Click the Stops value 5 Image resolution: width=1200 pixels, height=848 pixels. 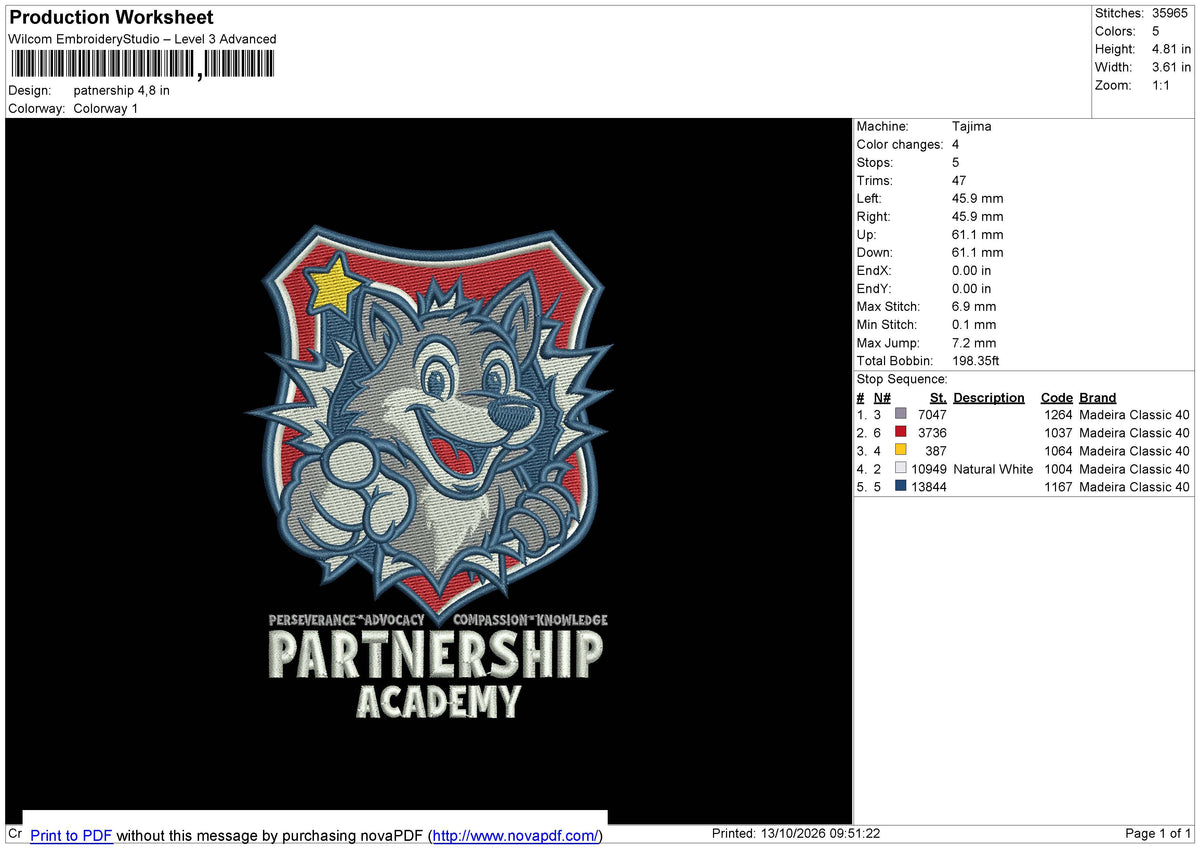coord(956,162)
